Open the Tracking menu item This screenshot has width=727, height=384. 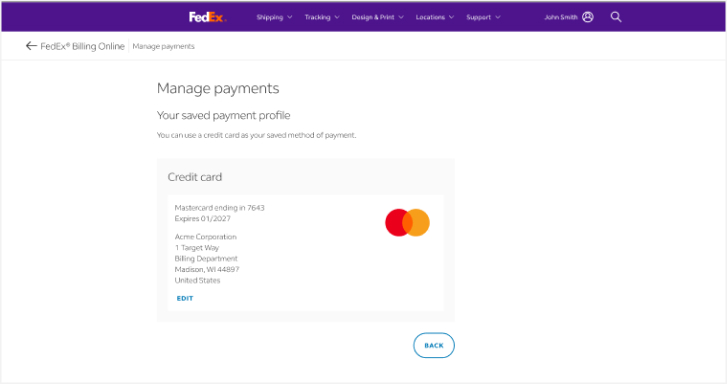tap(318, 17)
